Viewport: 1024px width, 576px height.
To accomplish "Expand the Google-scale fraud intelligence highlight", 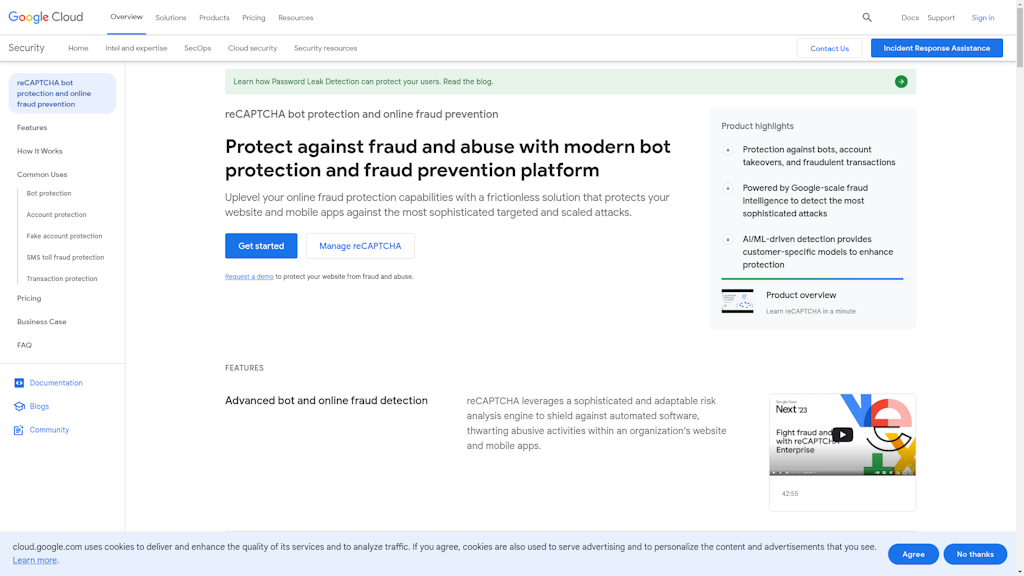I will [x=728, y=188].
